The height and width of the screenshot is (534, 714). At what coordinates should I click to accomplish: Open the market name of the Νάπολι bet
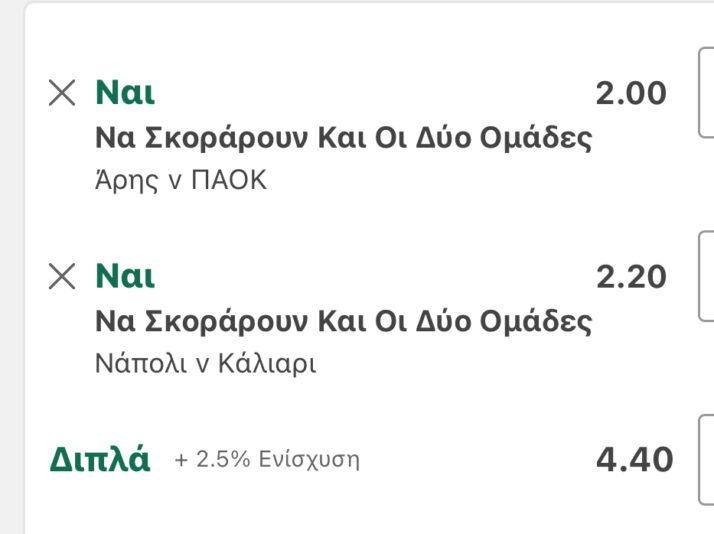pyautogui.click(x=343, y=321)
